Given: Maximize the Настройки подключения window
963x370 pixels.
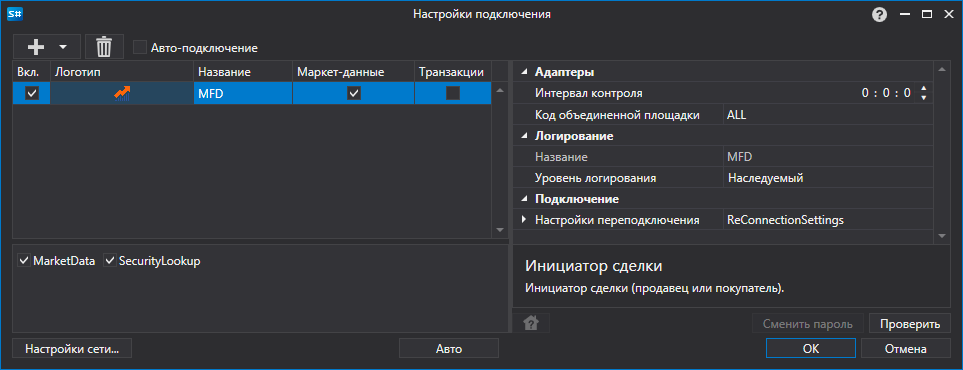Looking at the screenshot, I should (x=927, y=15).
